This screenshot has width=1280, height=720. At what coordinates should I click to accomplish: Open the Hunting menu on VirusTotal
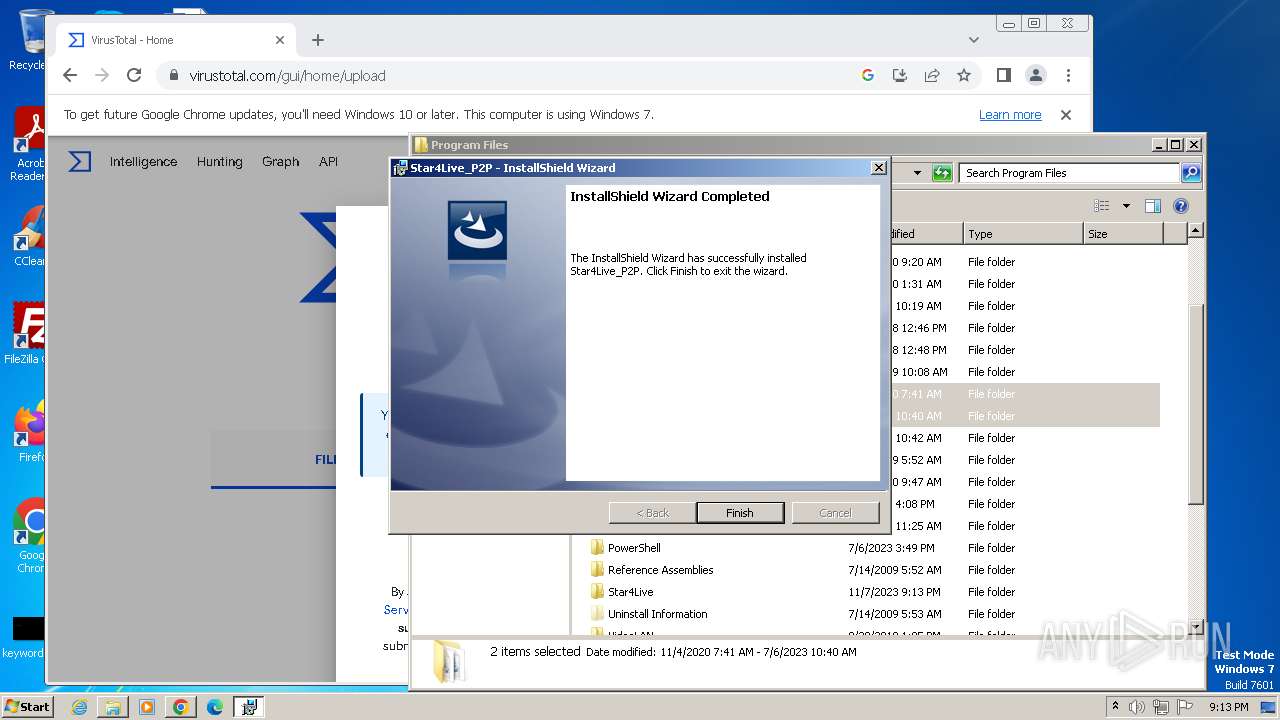click(x=220, y=161)
